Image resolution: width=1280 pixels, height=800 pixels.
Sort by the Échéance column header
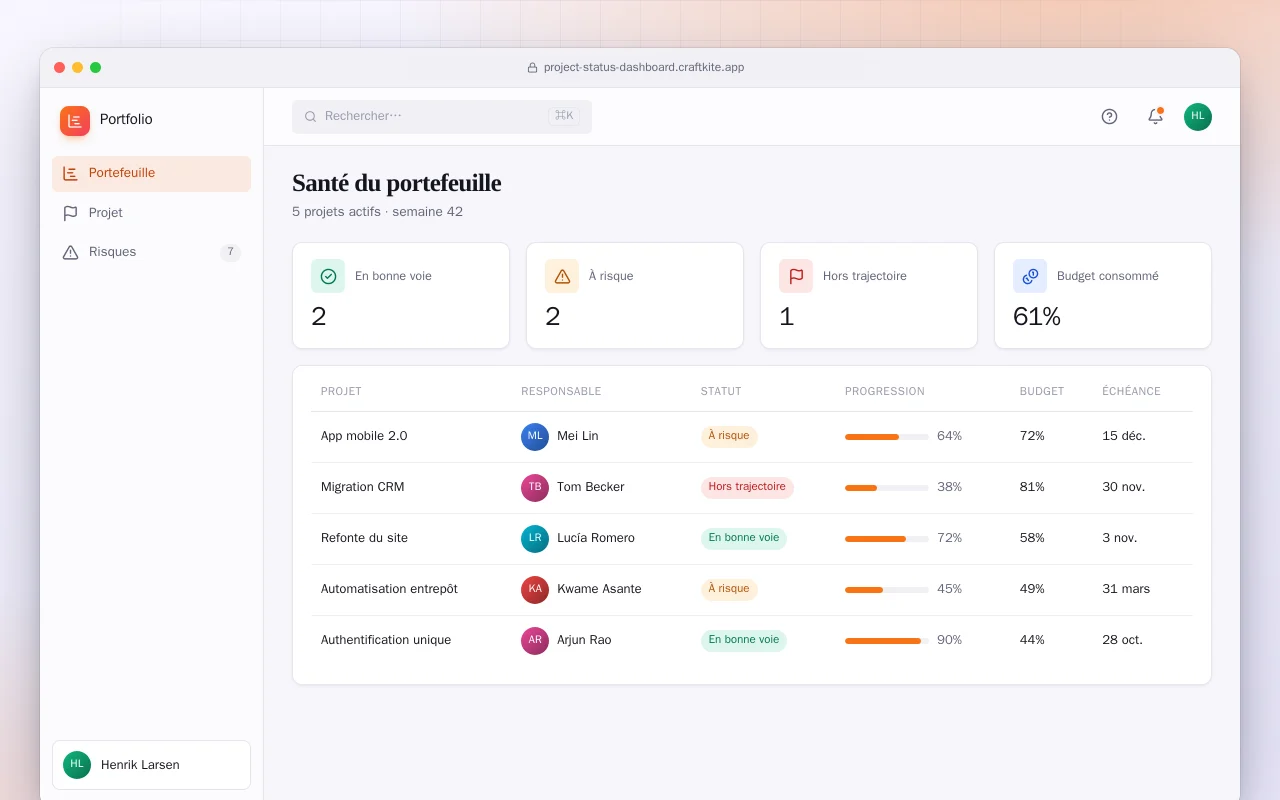pyautogui.click(x=1131, y=391)
